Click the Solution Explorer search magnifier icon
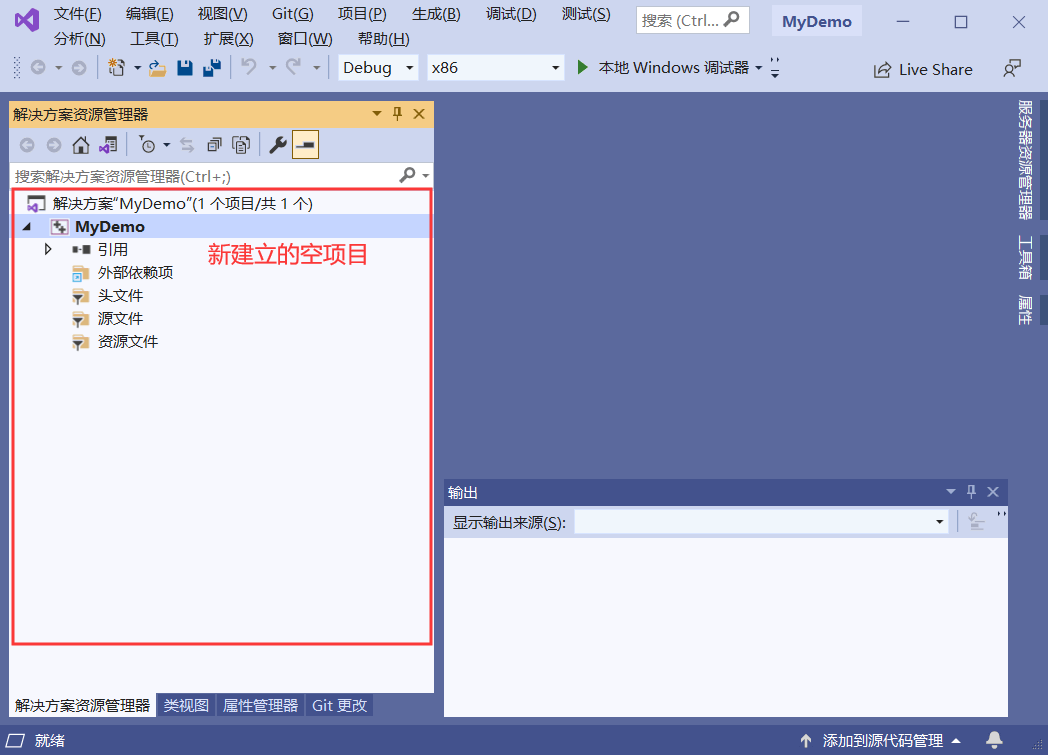Image resolution: width=1048 pixels, height=755 pixels. [x=407, y=175]
